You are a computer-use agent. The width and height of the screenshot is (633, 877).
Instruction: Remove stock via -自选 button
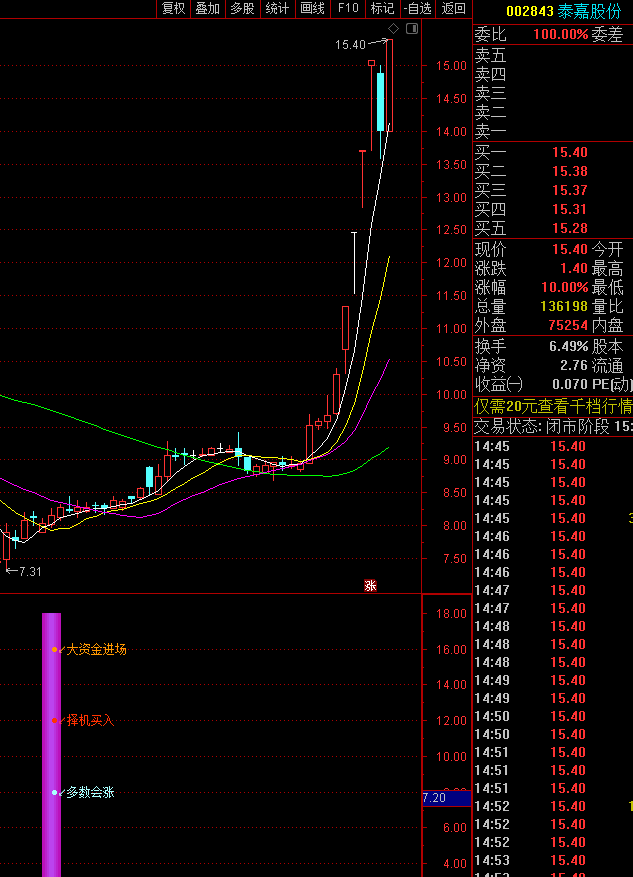[x=418, y=8]
